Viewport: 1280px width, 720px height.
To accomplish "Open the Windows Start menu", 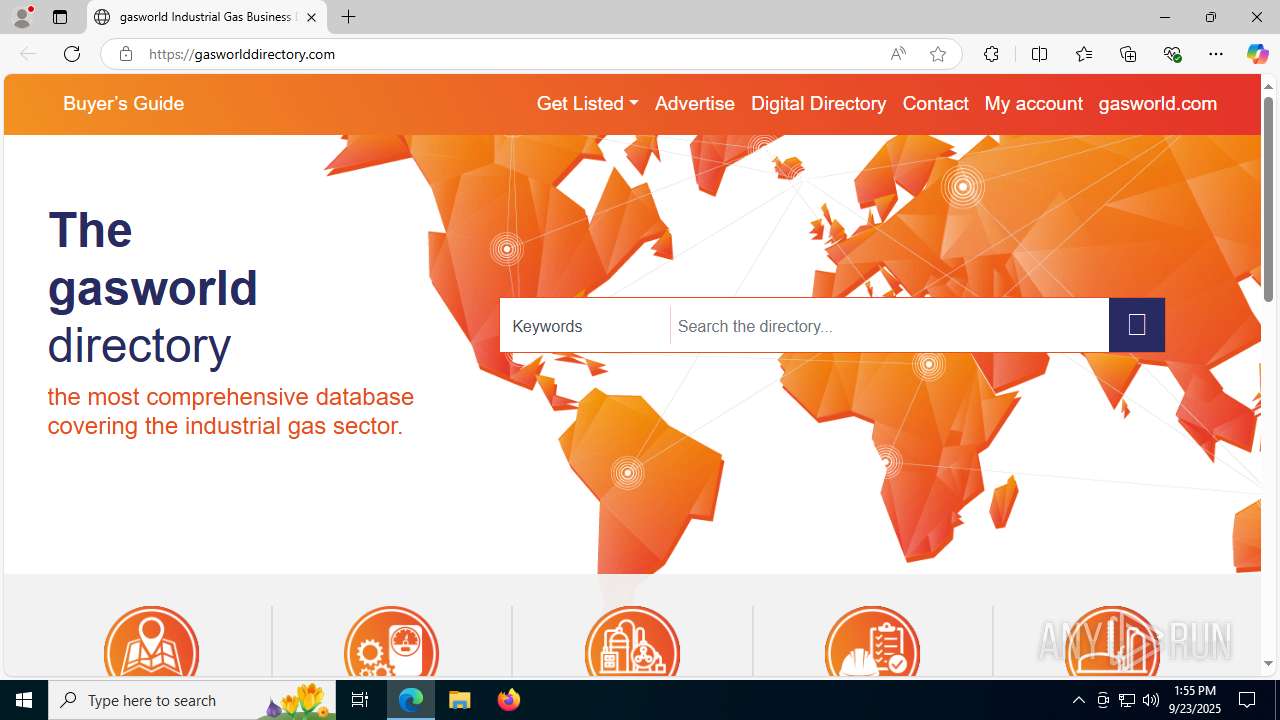I will pos(24,700).
